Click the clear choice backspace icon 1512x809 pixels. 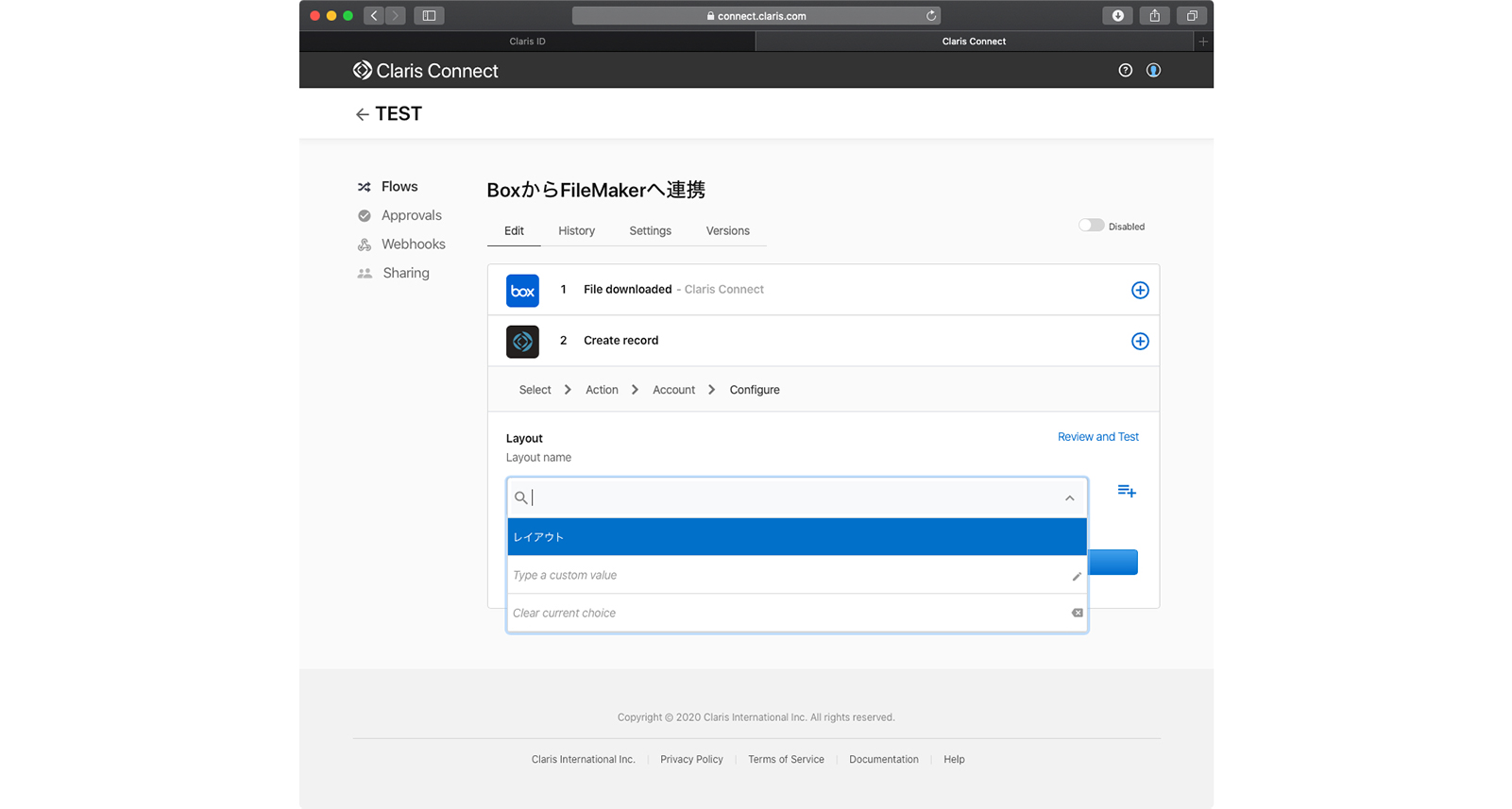1077,614
